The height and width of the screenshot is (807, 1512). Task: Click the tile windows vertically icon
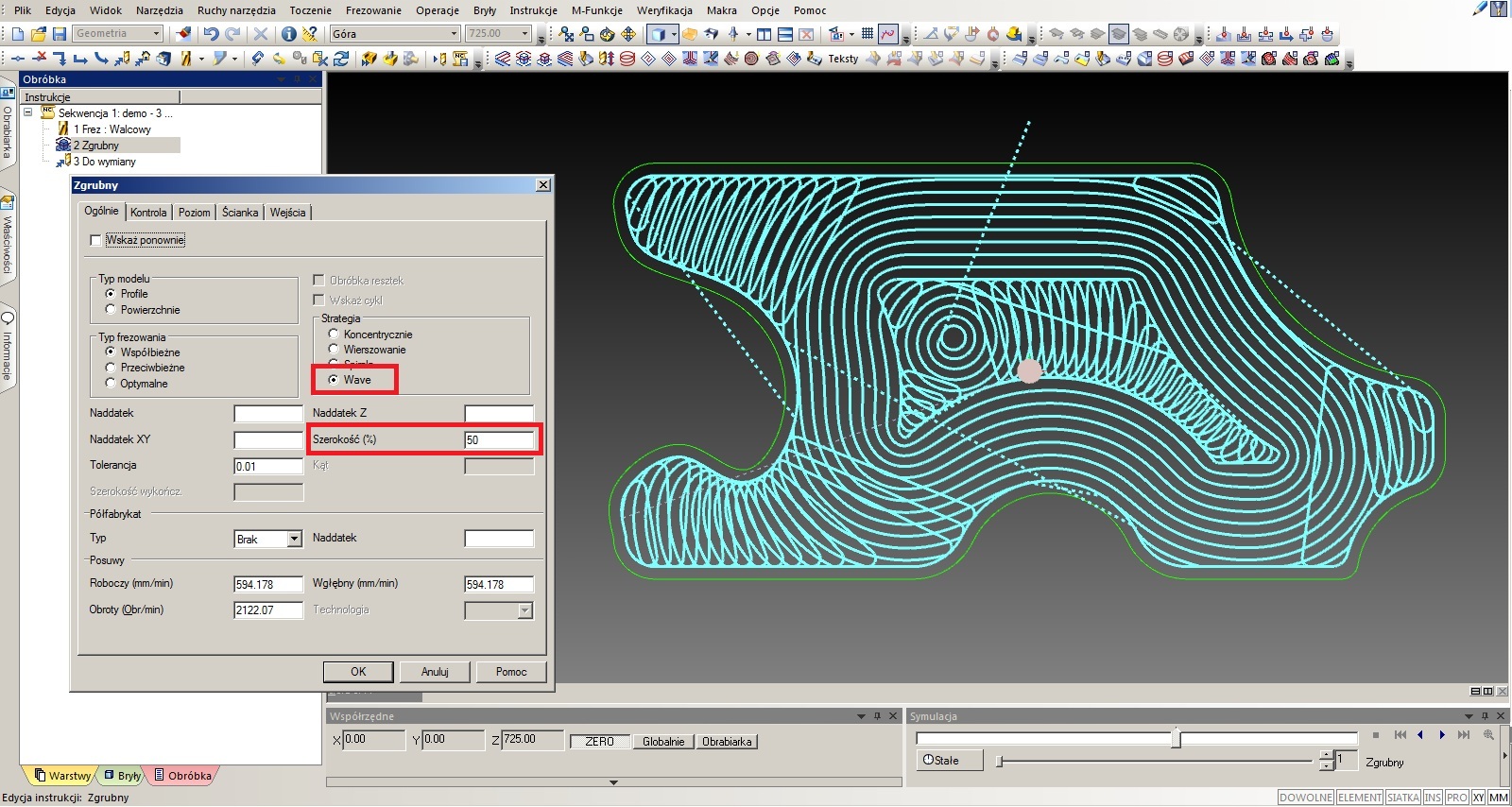(x=764, y=34)
